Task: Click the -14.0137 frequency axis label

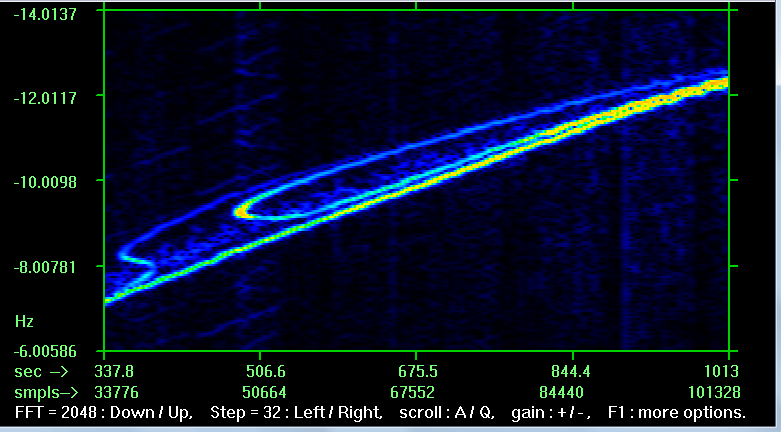Action: [46, 14]
